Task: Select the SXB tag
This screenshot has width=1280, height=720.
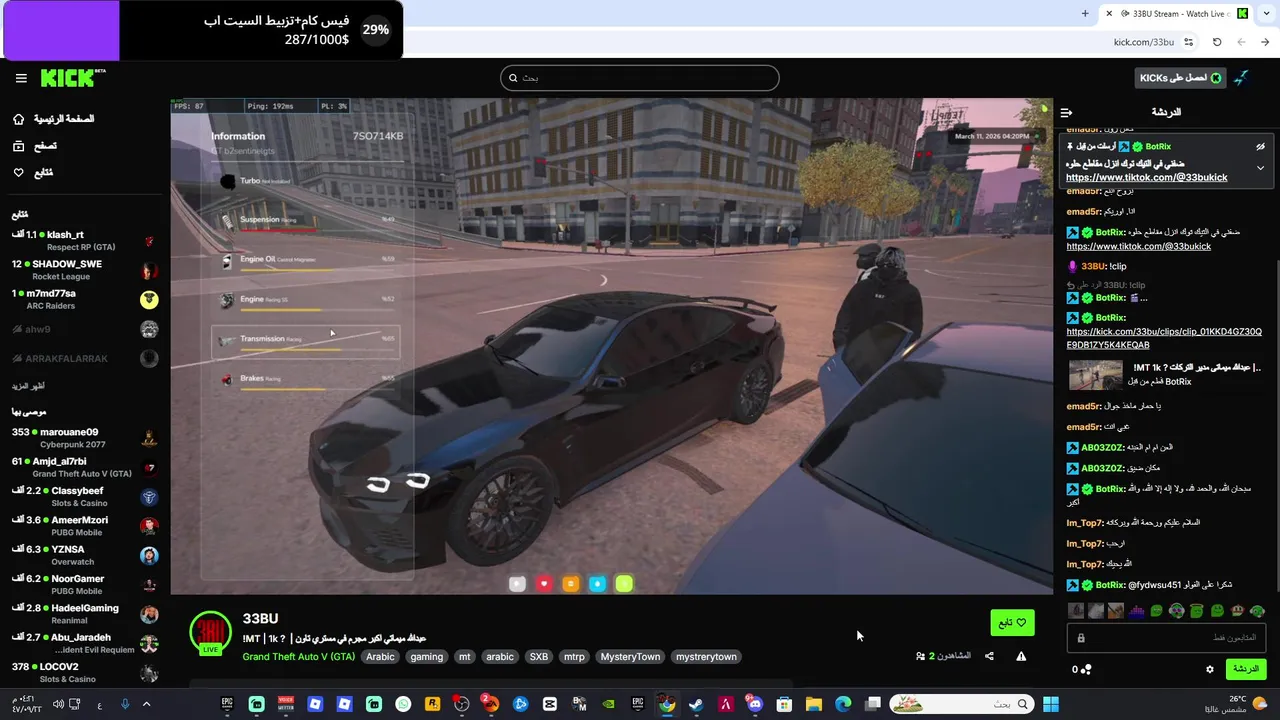Action: tap(538, 657)
